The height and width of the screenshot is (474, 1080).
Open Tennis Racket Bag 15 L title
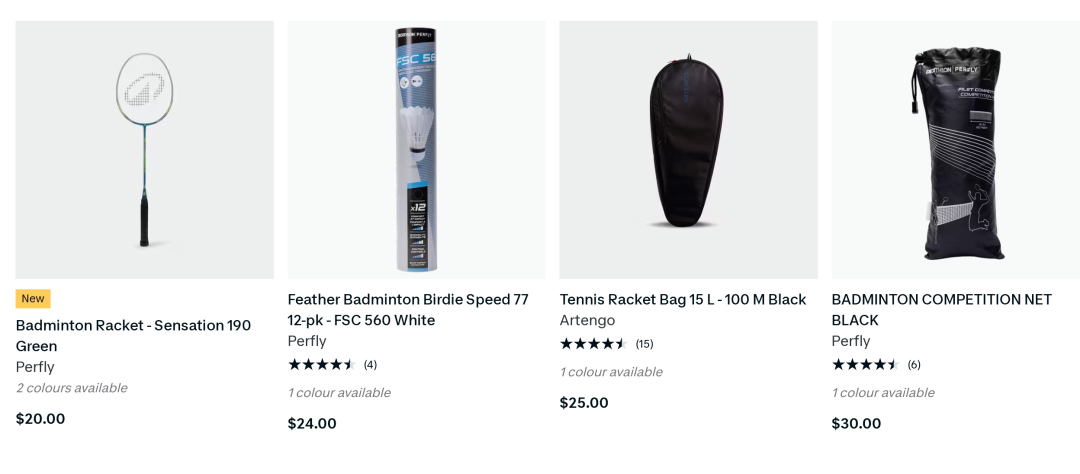coord(683,300)
